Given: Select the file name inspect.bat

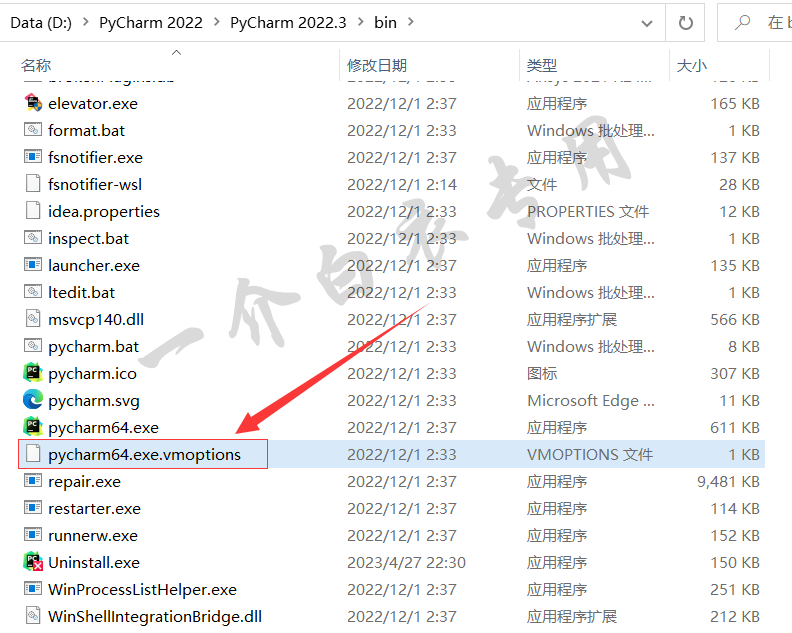Looking at the screenshot, I should coord(88,238).
